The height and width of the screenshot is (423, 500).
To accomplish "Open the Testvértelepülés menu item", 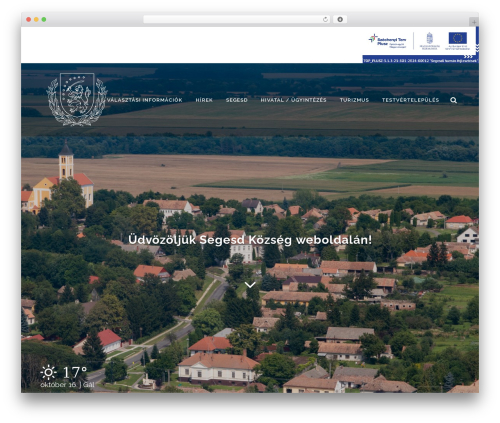I will (x=410, y=100).
